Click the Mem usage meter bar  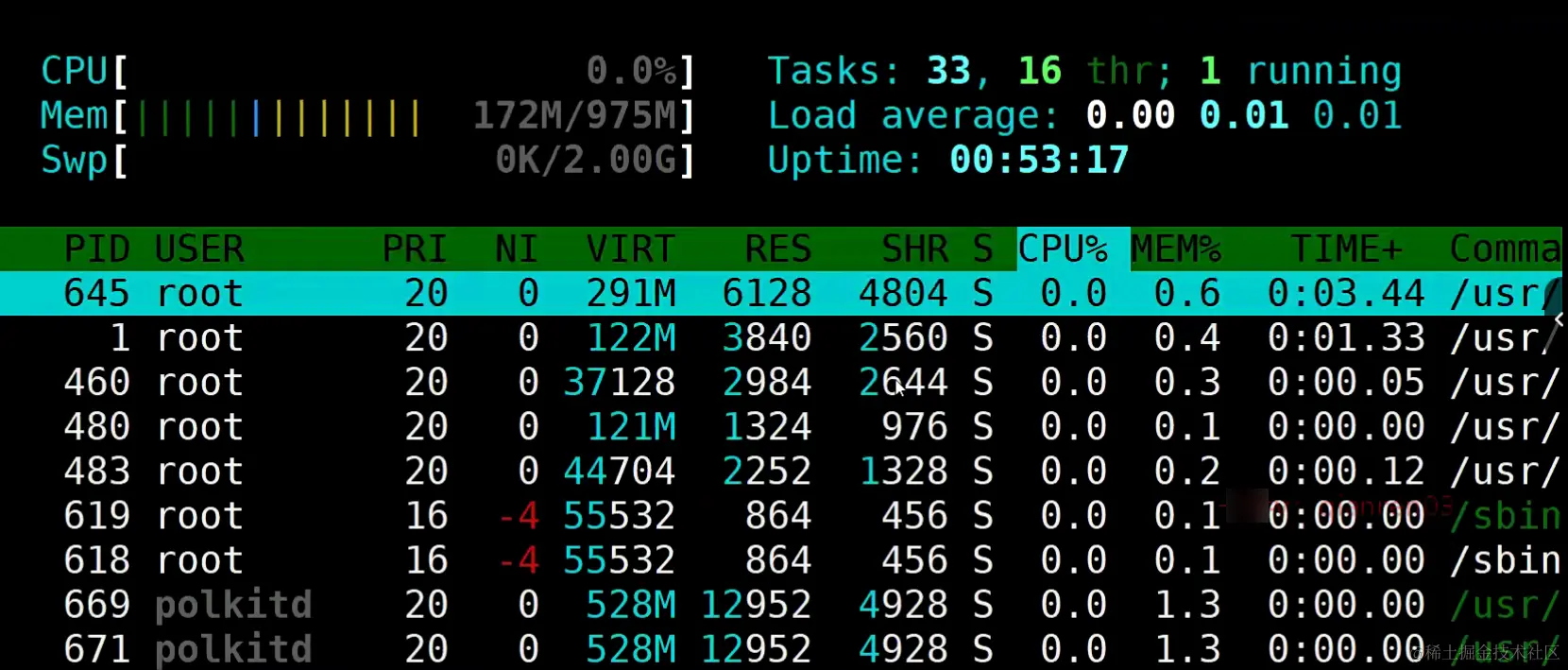pos(367,115)
